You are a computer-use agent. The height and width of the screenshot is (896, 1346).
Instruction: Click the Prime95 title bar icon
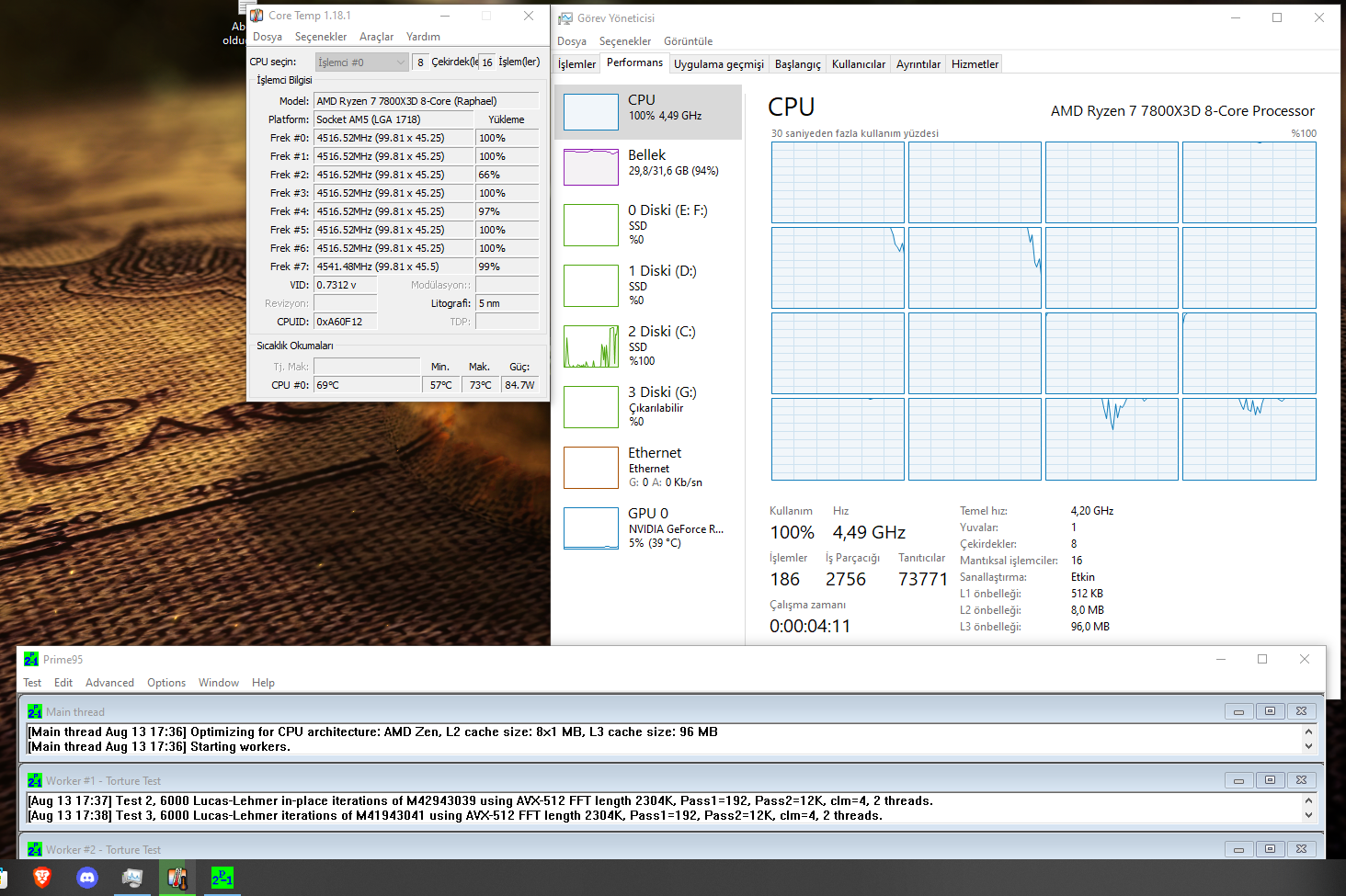(x=31, y=659)
